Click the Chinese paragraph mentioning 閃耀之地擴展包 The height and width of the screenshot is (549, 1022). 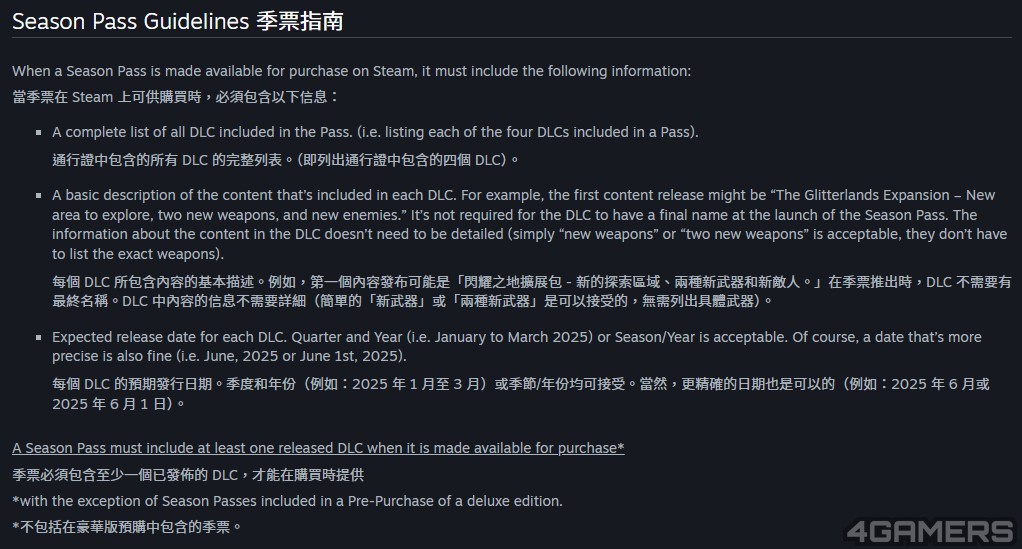point(532,291)
